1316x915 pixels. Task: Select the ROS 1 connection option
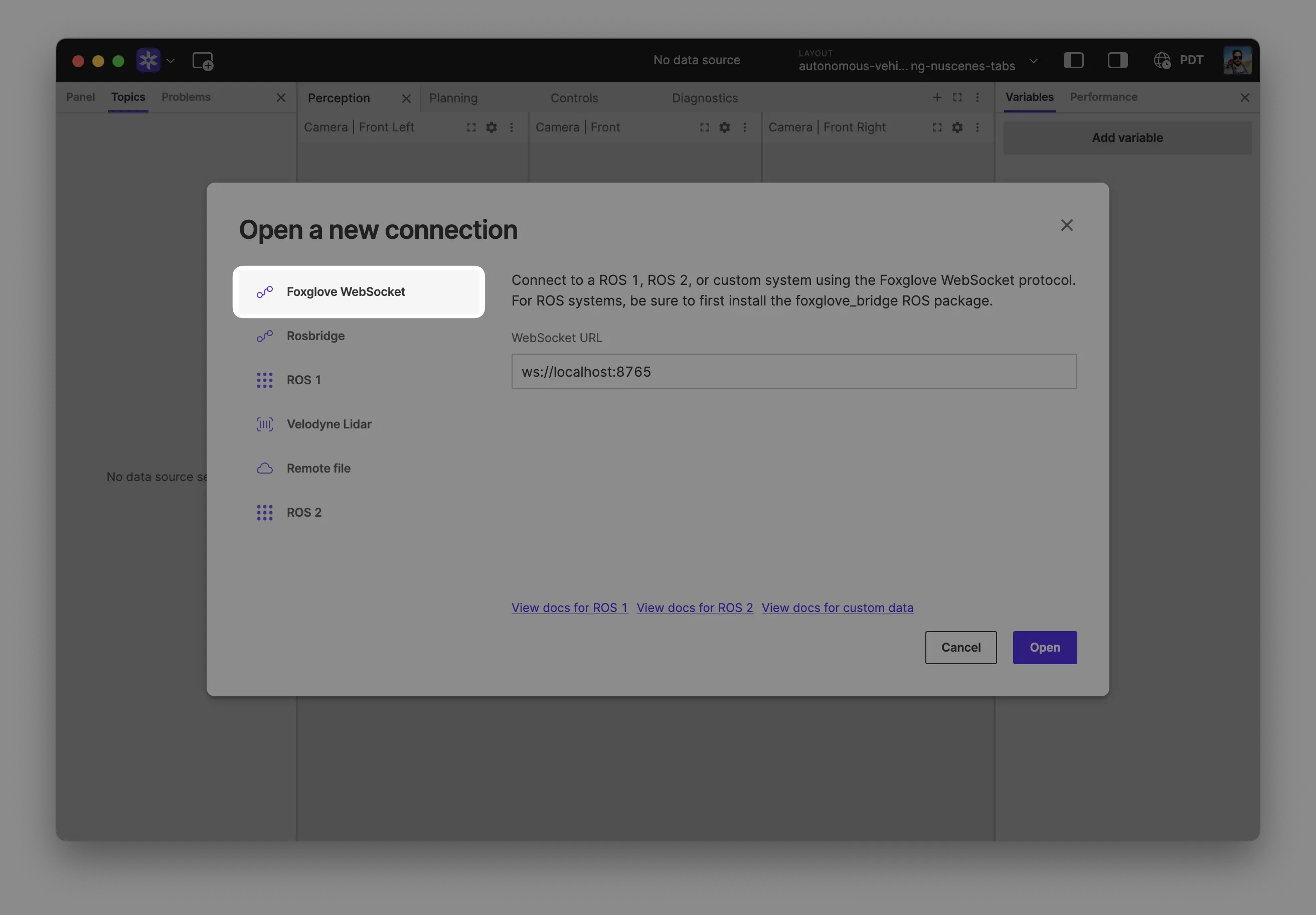[303, 380]
